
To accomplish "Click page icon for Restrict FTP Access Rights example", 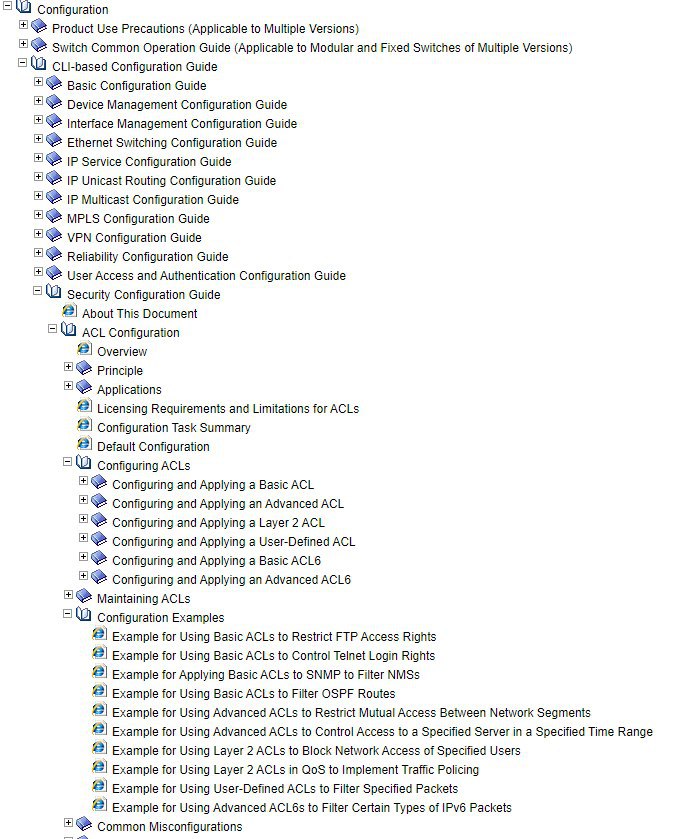I will [100, 634].
